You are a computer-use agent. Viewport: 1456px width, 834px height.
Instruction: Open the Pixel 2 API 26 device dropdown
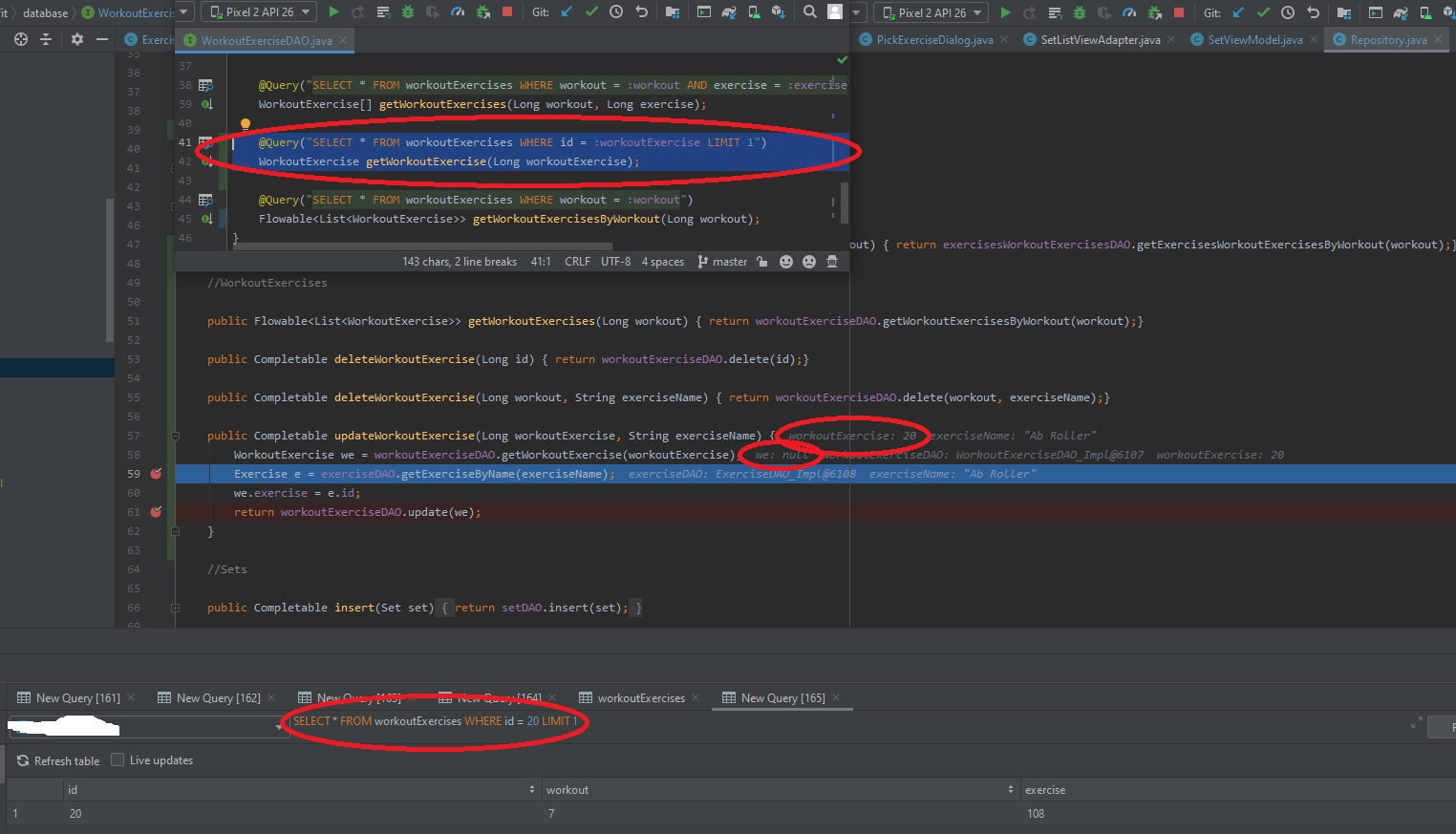click(x=258, y=11)
